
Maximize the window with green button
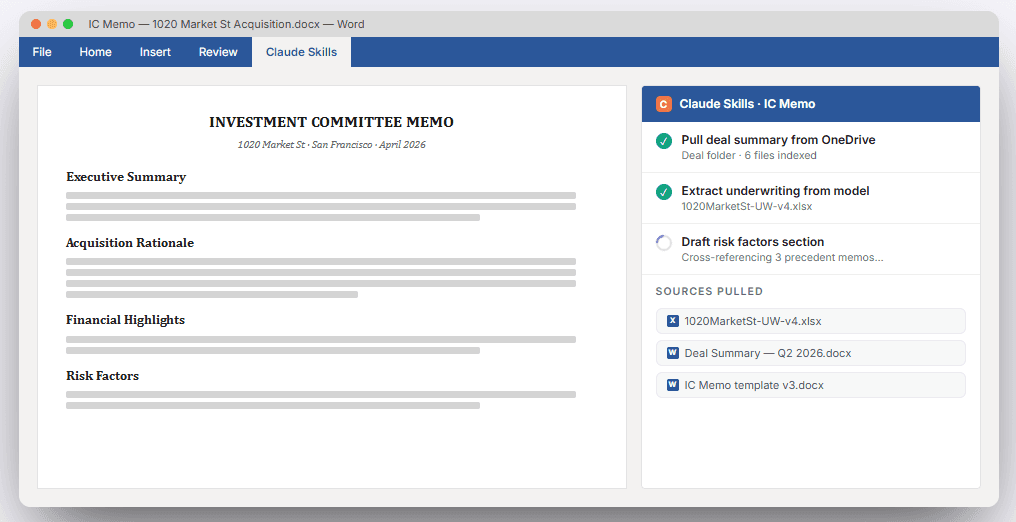(x=68, y=24)
